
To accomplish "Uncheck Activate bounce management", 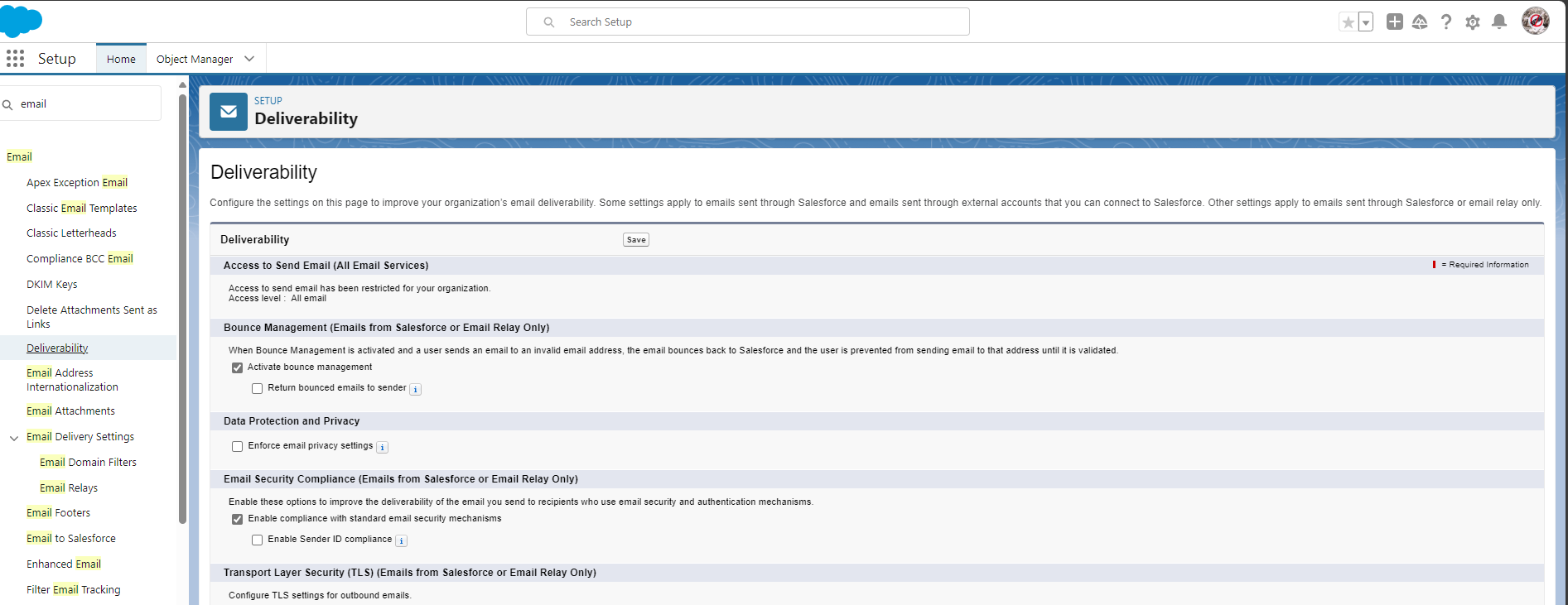I will coord(237,367).
